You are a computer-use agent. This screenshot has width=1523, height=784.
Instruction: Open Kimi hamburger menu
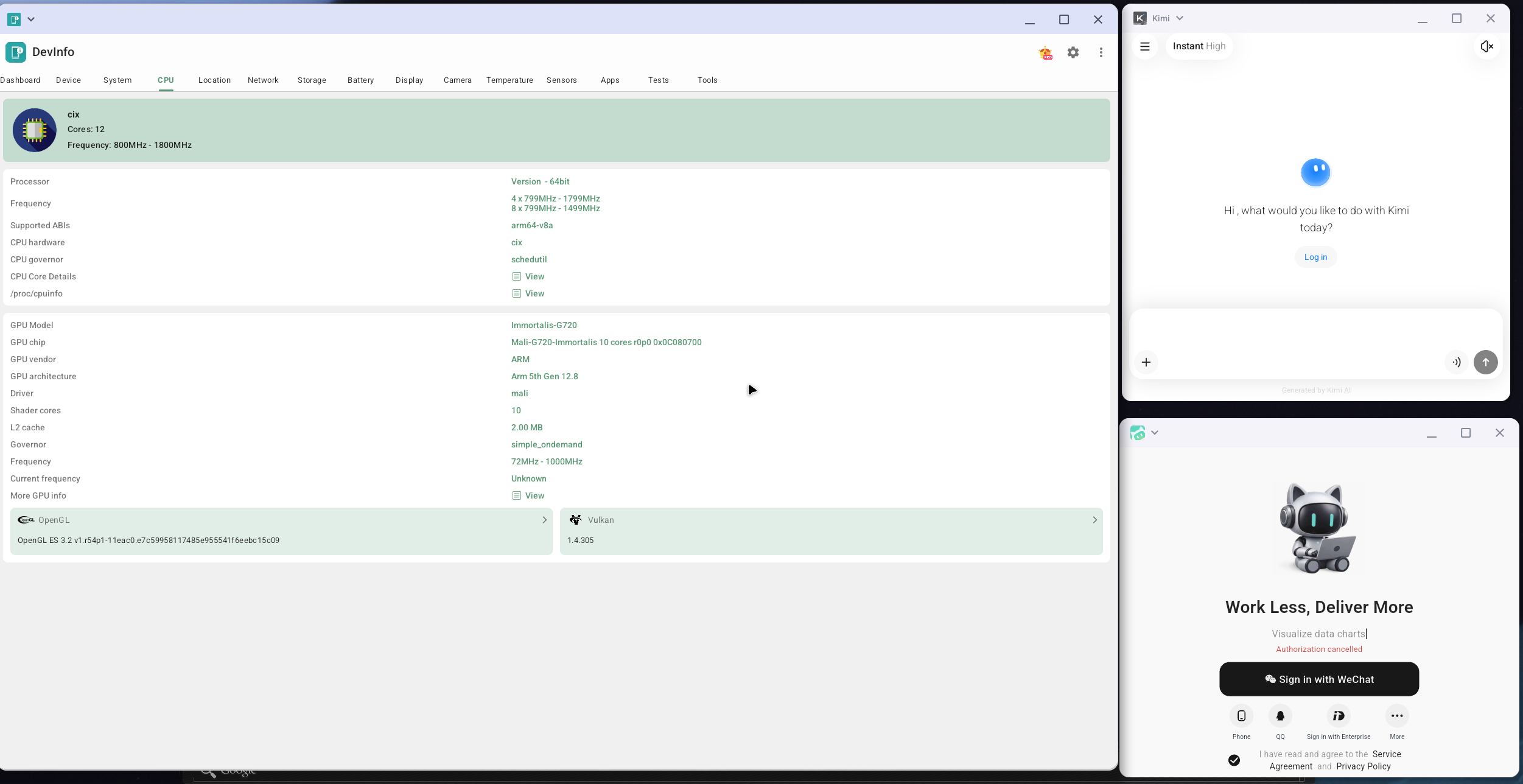1145,46
